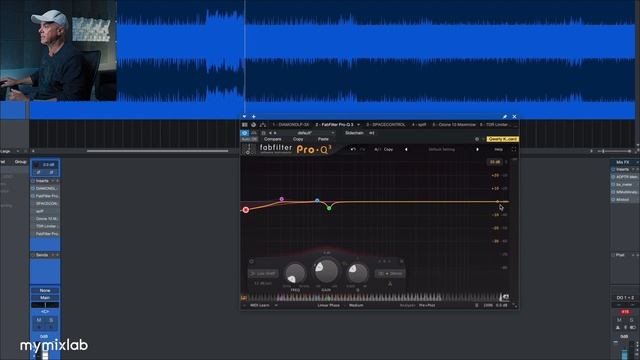The image size is (640, 360).
Task: Click Copy in plugin preset bar
Action: (x=298, y=139)
